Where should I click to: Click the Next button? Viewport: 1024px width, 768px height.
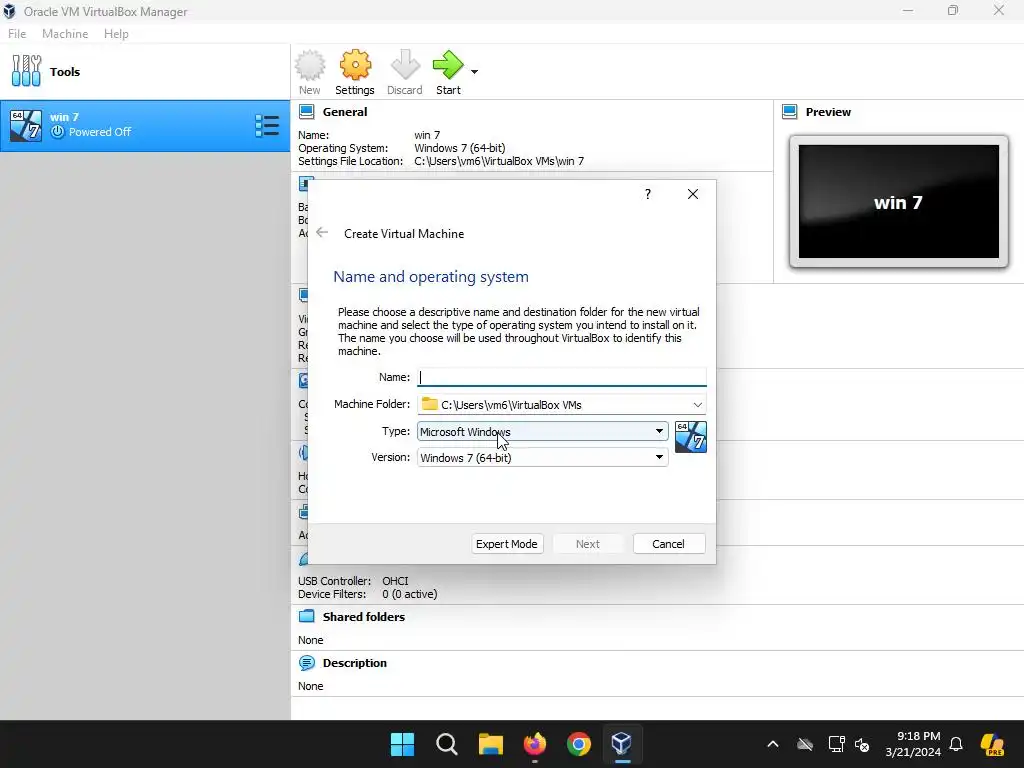click(588, 543)
